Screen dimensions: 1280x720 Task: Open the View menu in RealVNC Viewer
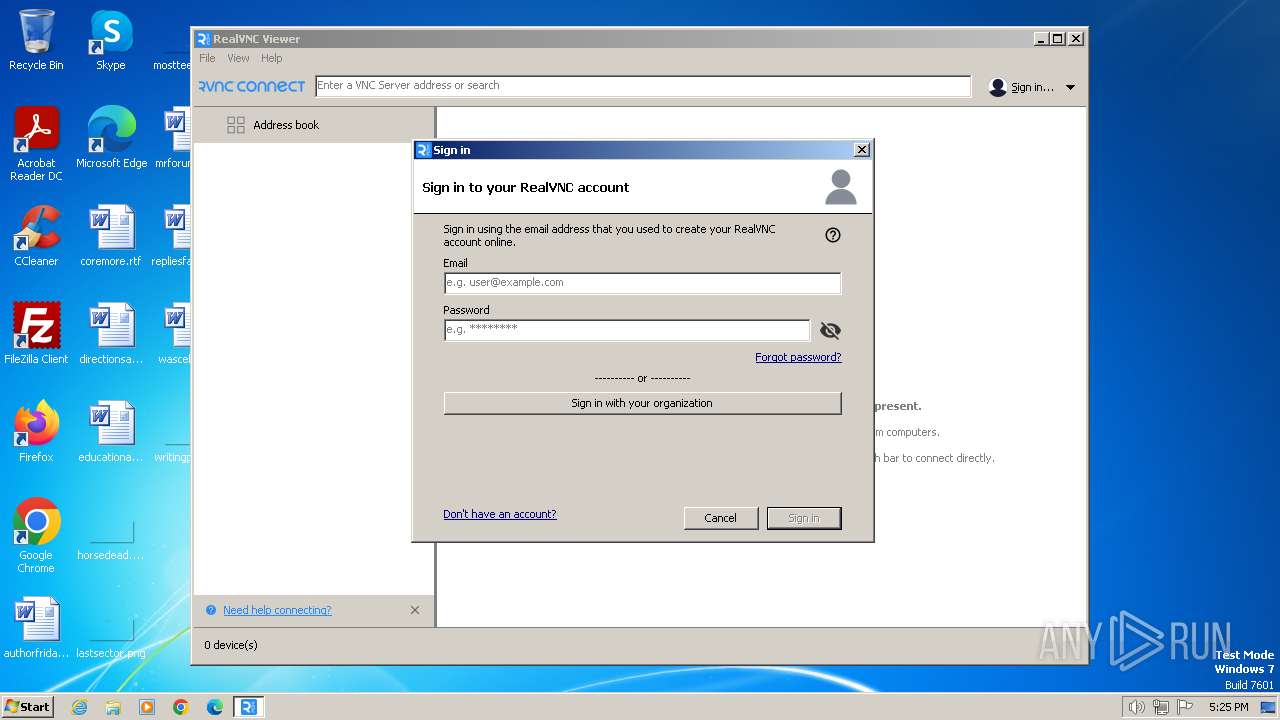point(238,58)
